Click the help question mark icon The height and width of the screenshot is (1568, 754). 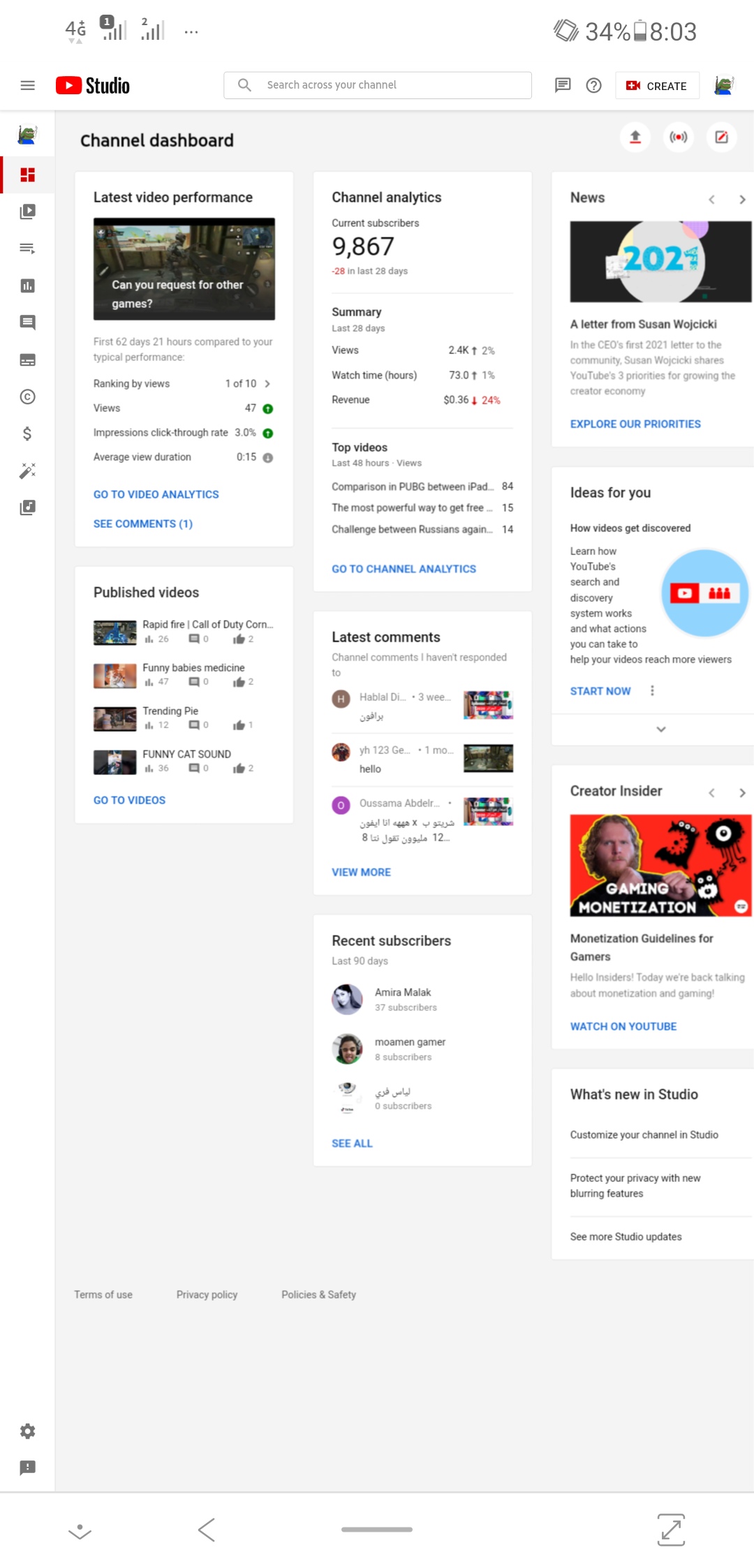click(x=593, y=85)
